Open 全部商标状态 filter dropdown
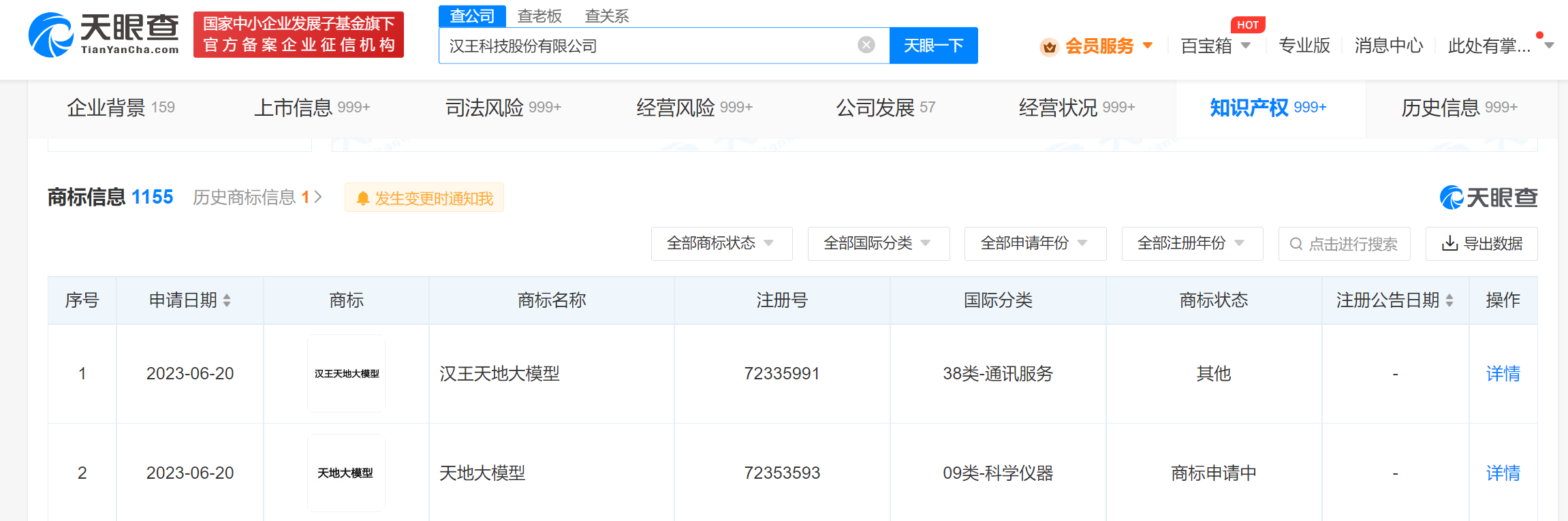Image resolution: width=1568 pixels, height=521 pixels. 721,243
